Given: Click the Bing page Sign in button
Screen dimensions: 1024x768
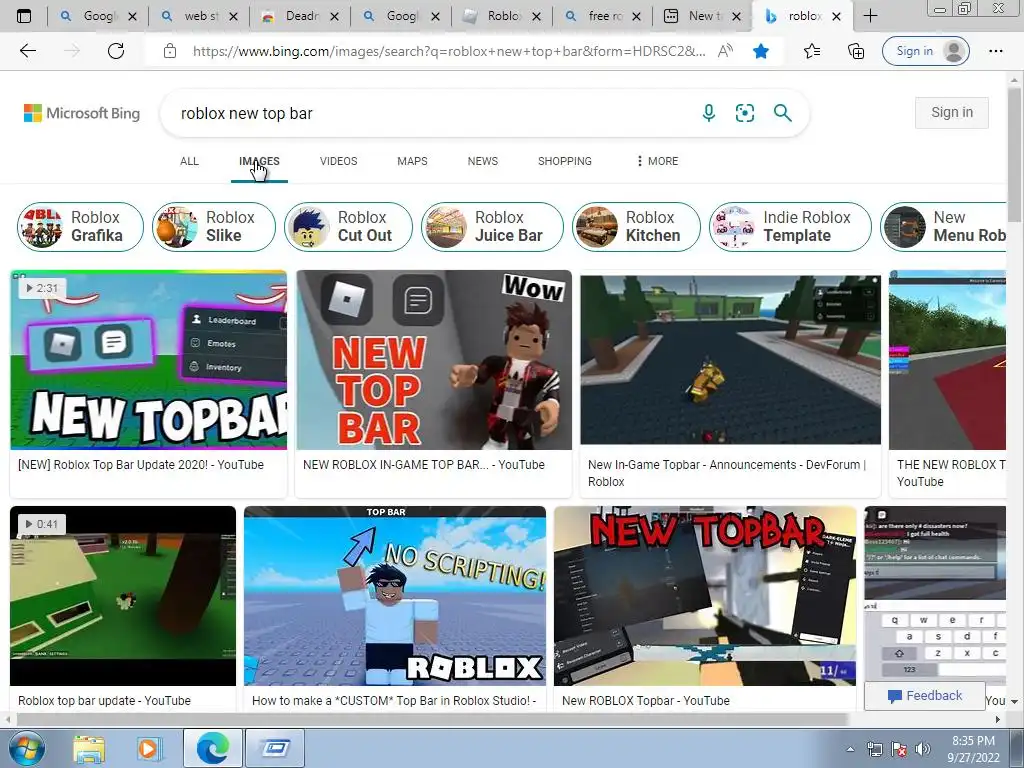Looking at the screenshot, I should (x=952, y=112).
